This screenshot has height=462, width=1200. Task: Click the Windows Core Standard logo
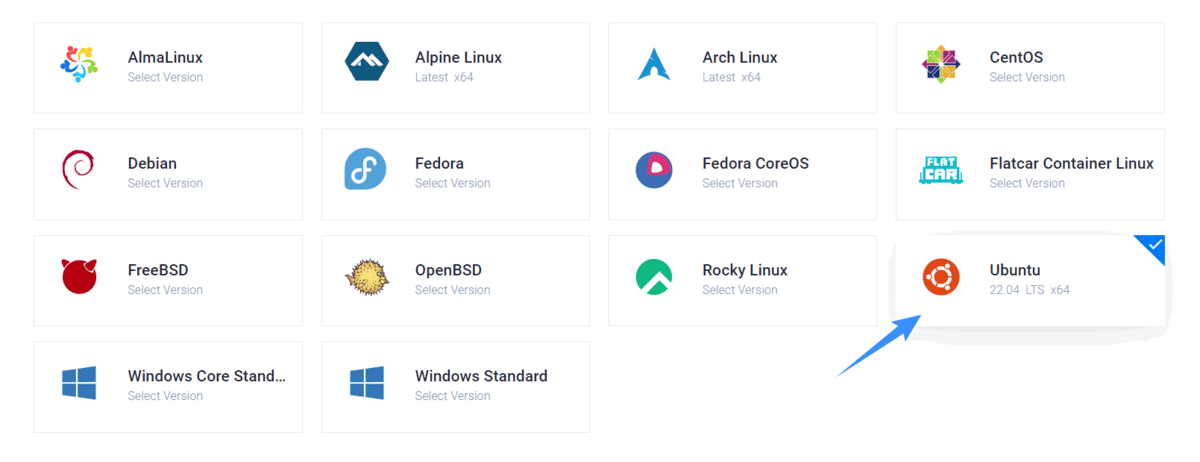pos(79,382)
